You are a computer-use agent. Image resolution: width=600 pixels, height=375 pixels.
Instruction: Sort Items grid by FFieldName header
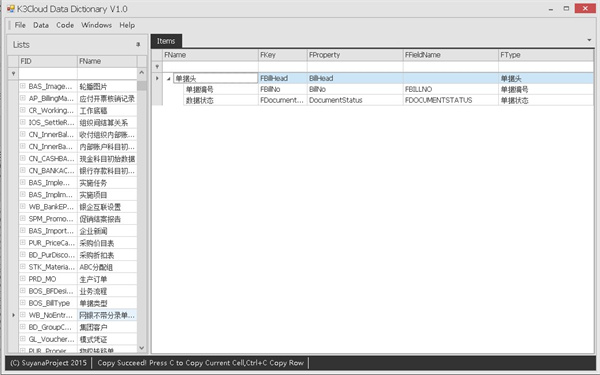click(x=450, y=55)
